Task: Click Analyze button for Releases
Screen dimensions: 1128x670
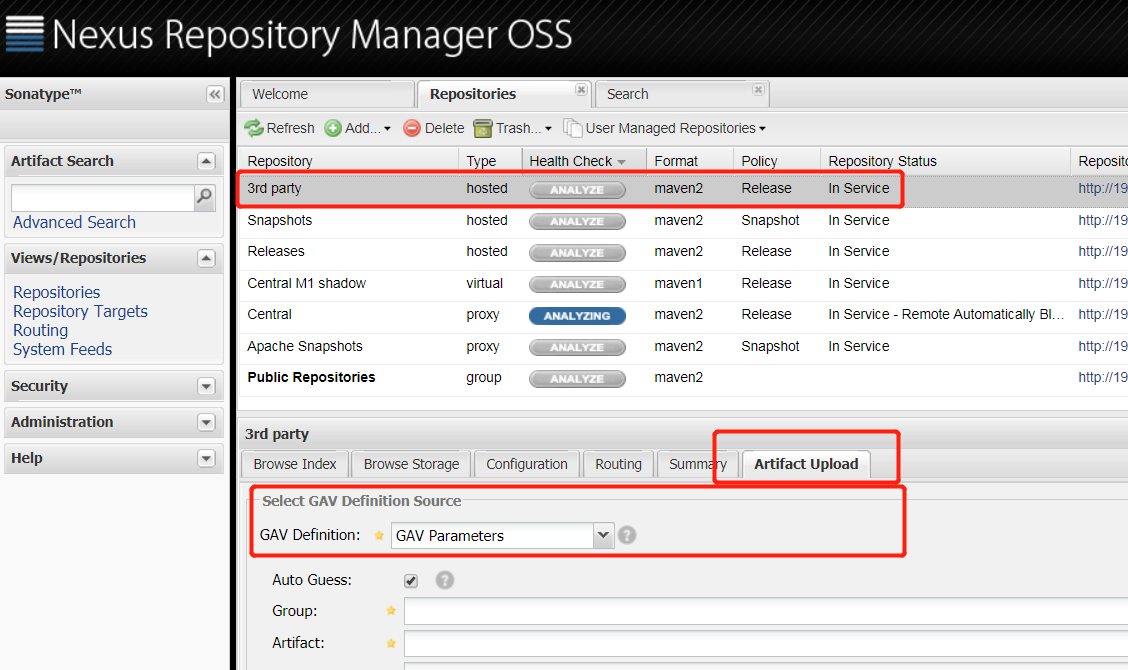Action: pyautogui.click(x=577, y=253)
